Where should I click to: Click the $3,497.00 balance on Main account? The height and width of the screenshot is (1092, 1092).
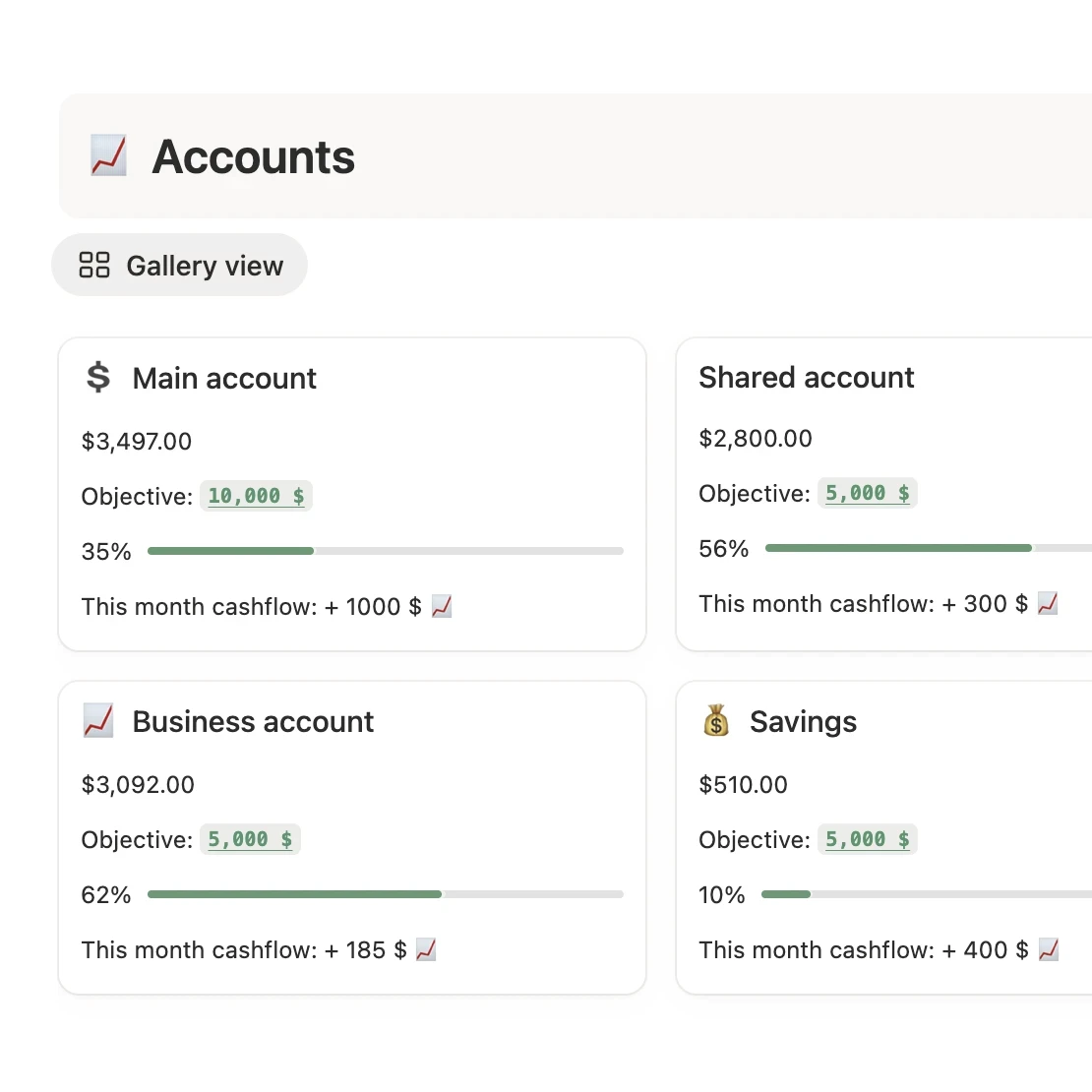137,442
